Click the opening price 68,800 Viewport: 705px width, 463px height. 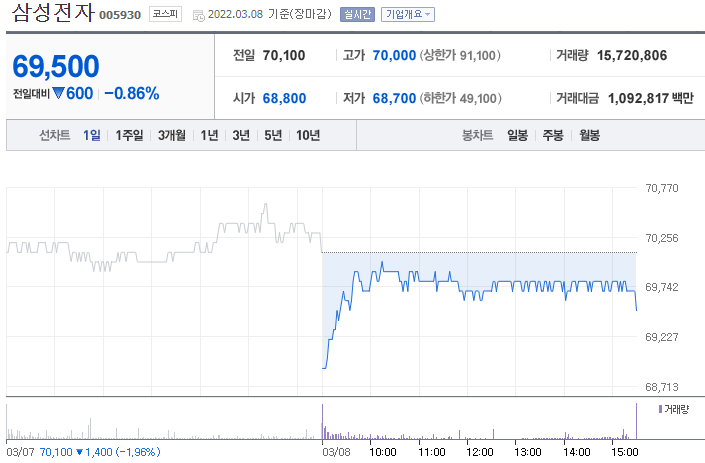pyautogui.click(x=284, y=98)
